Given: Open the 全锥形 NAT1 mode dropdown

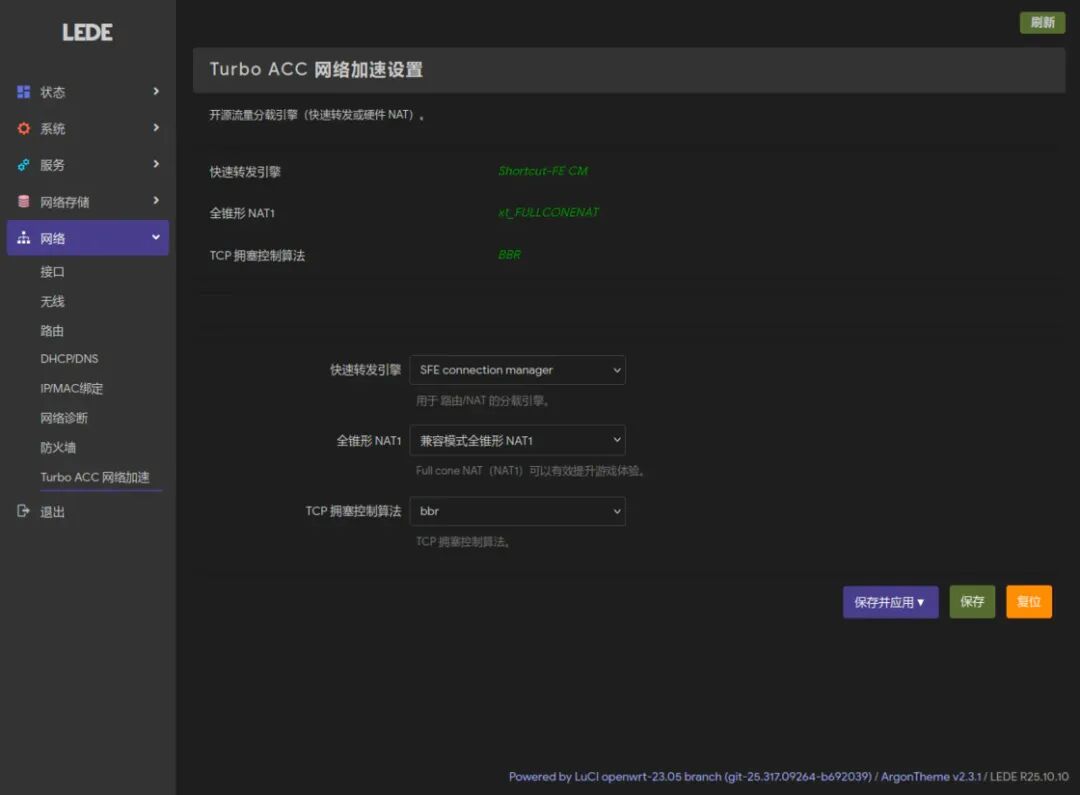Looking at the screenshot, I should coord(517,440).
